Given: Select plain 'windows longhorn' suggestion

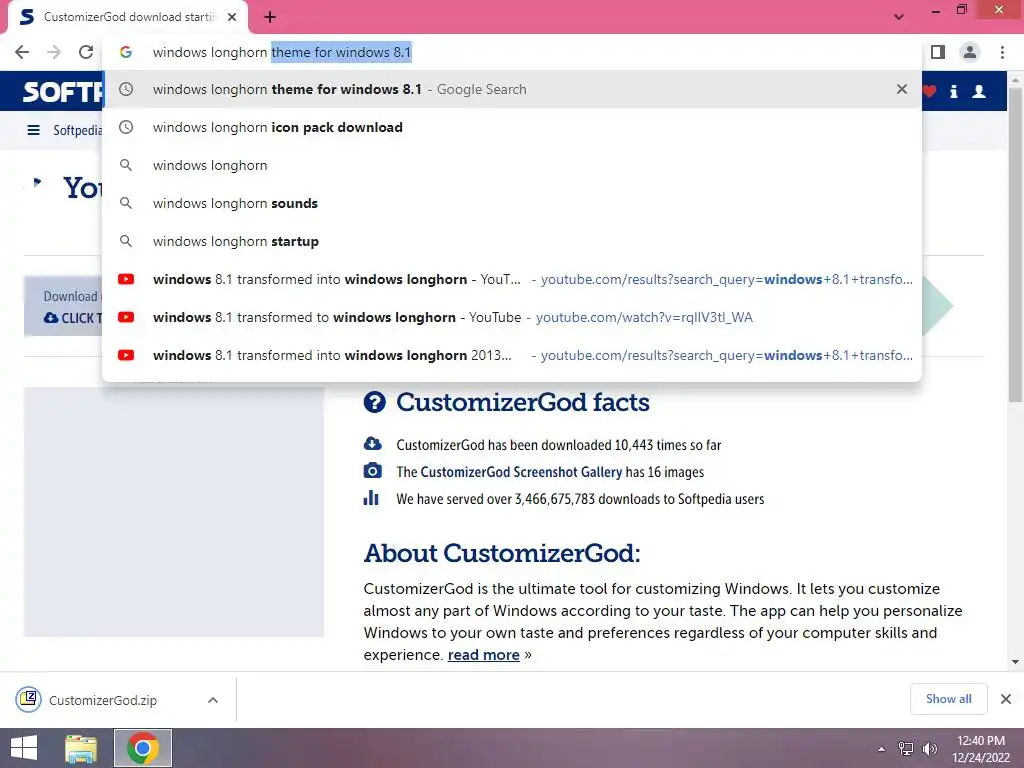Looking at the screenshot, I should coord(511,165).
